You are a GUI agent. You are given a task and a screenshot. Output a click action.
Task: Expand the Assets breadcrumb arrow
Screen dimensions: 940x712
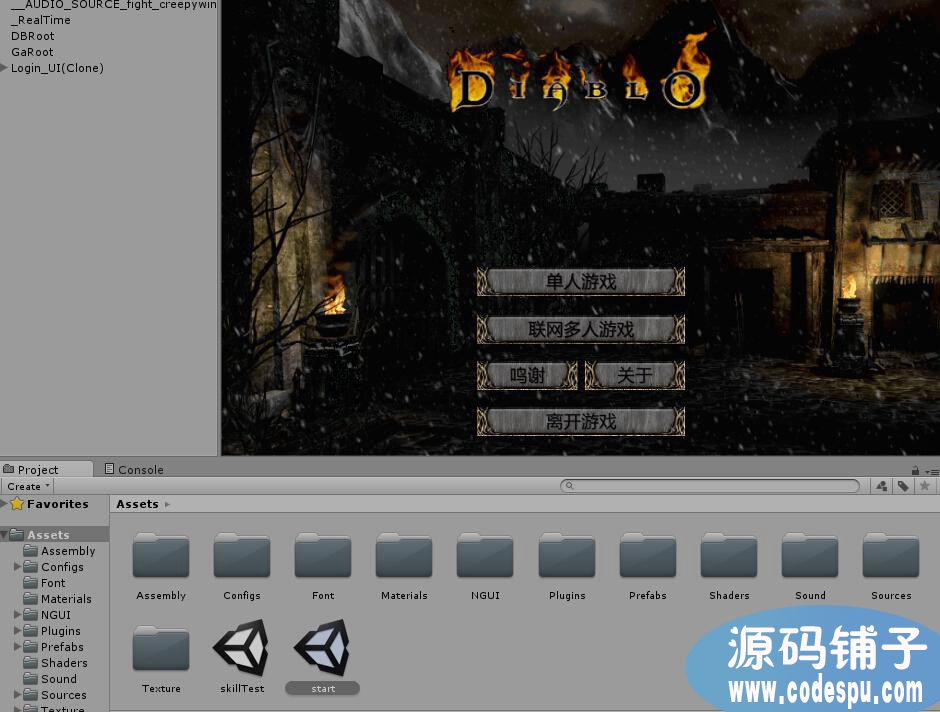167,505
